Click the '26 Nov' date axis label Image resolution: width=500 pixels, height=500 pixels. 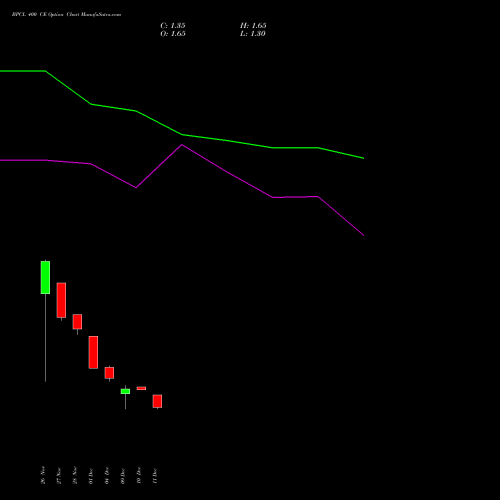pos(43,475)
